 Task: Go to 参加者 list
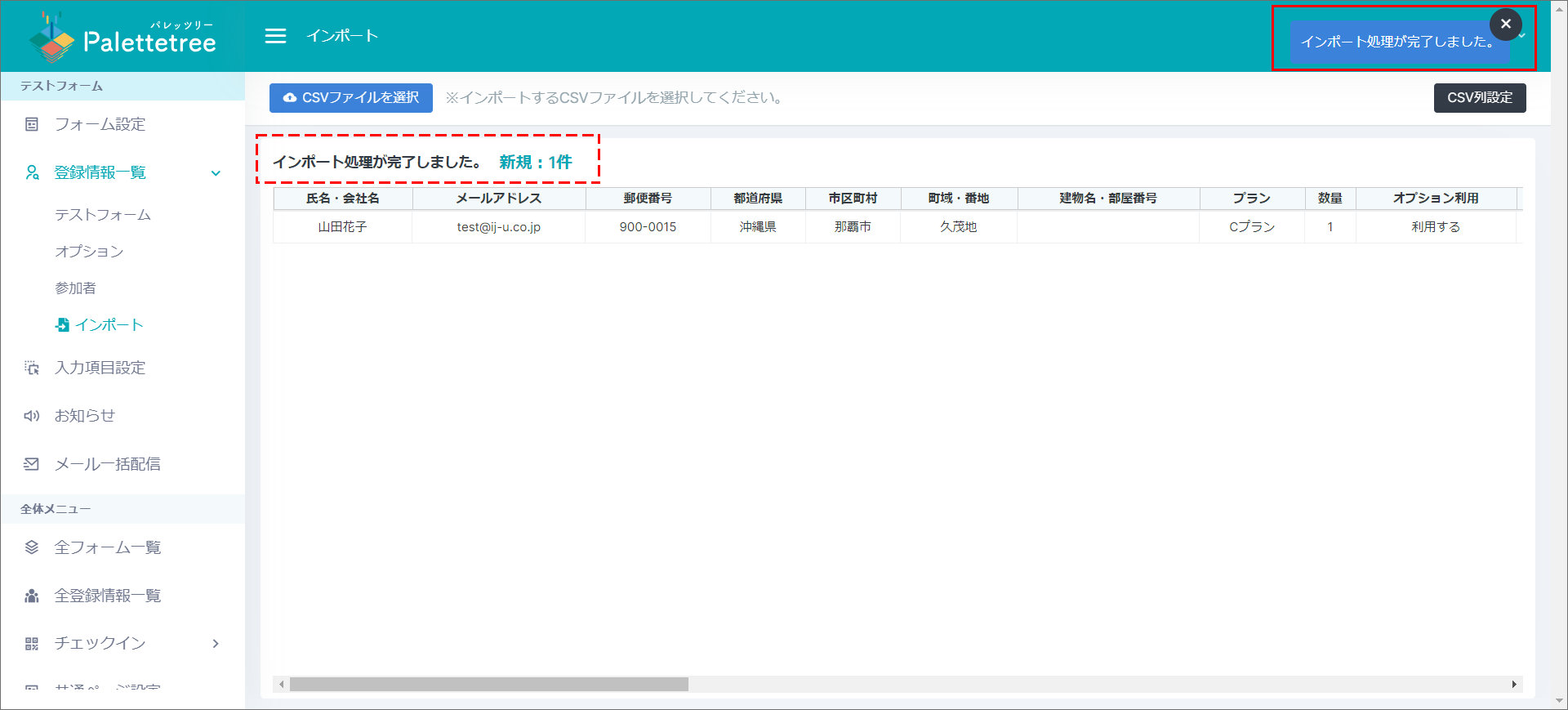pos(75,288)
